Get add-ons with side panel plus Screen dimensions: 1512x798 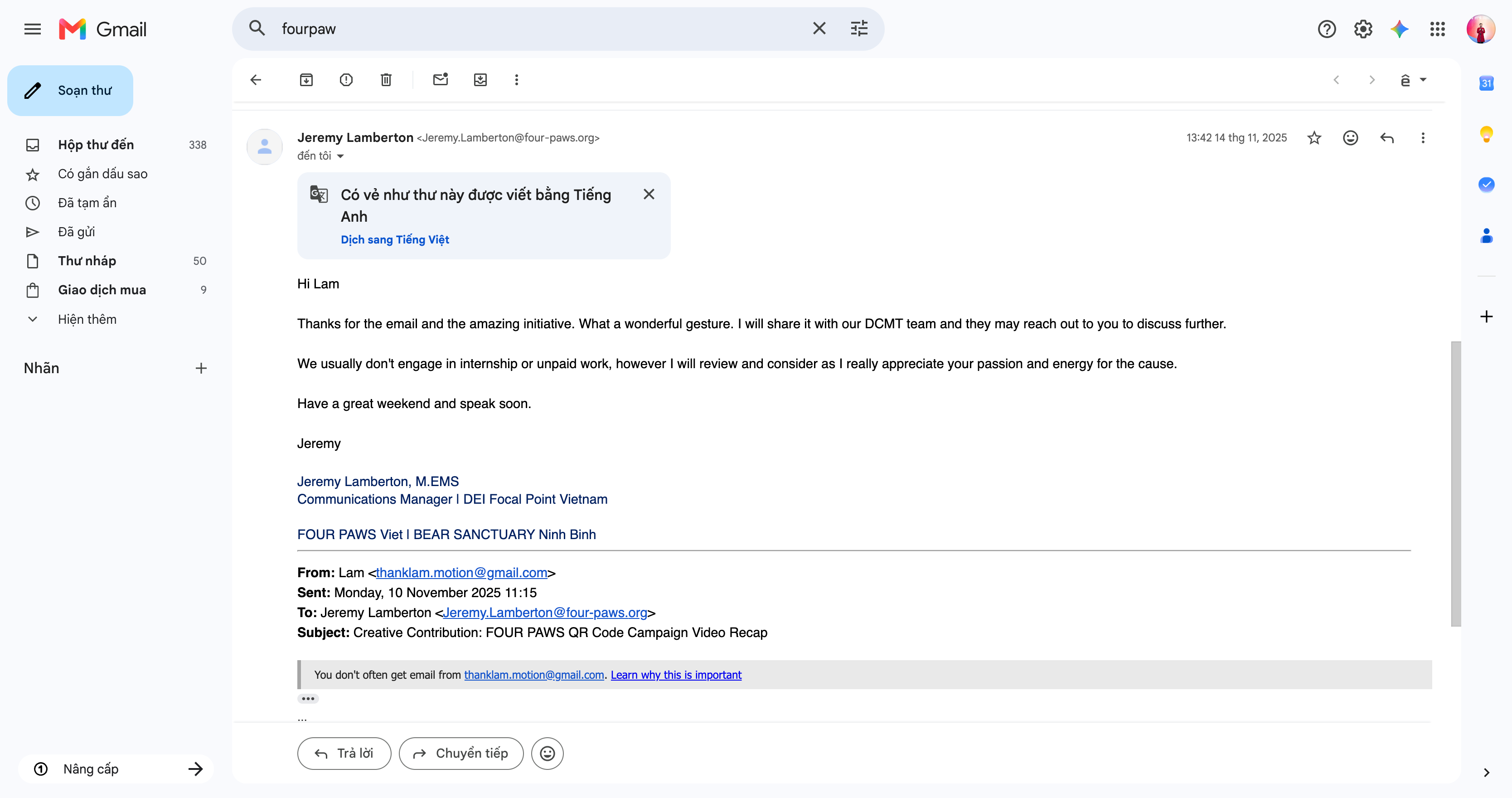tap(1486, 317)
